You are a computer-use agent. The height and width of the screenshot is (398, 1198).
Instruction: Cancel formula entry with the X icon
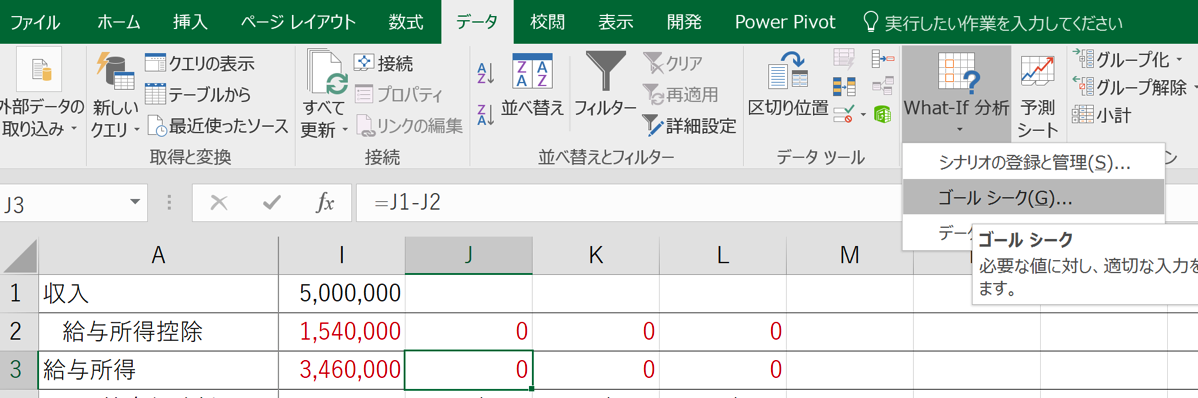219,202
